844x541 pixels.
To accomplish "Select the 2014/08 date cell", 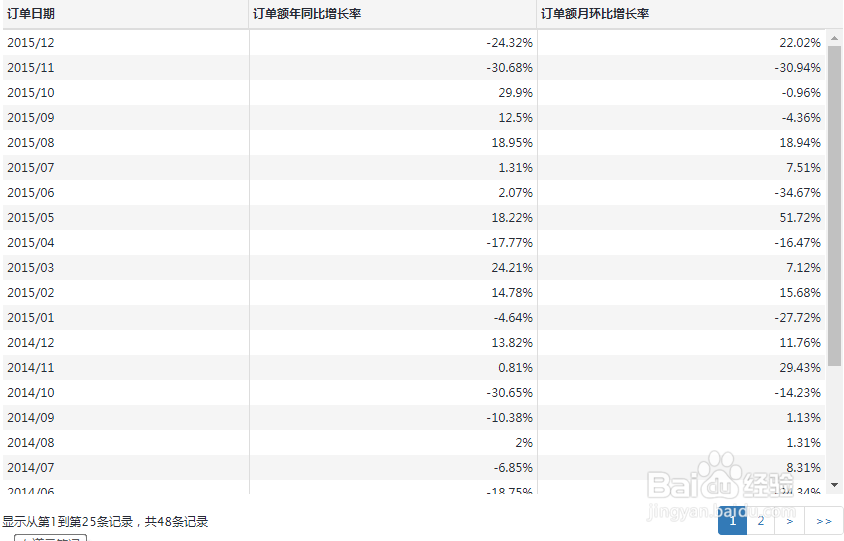I will tap(31, 443).
